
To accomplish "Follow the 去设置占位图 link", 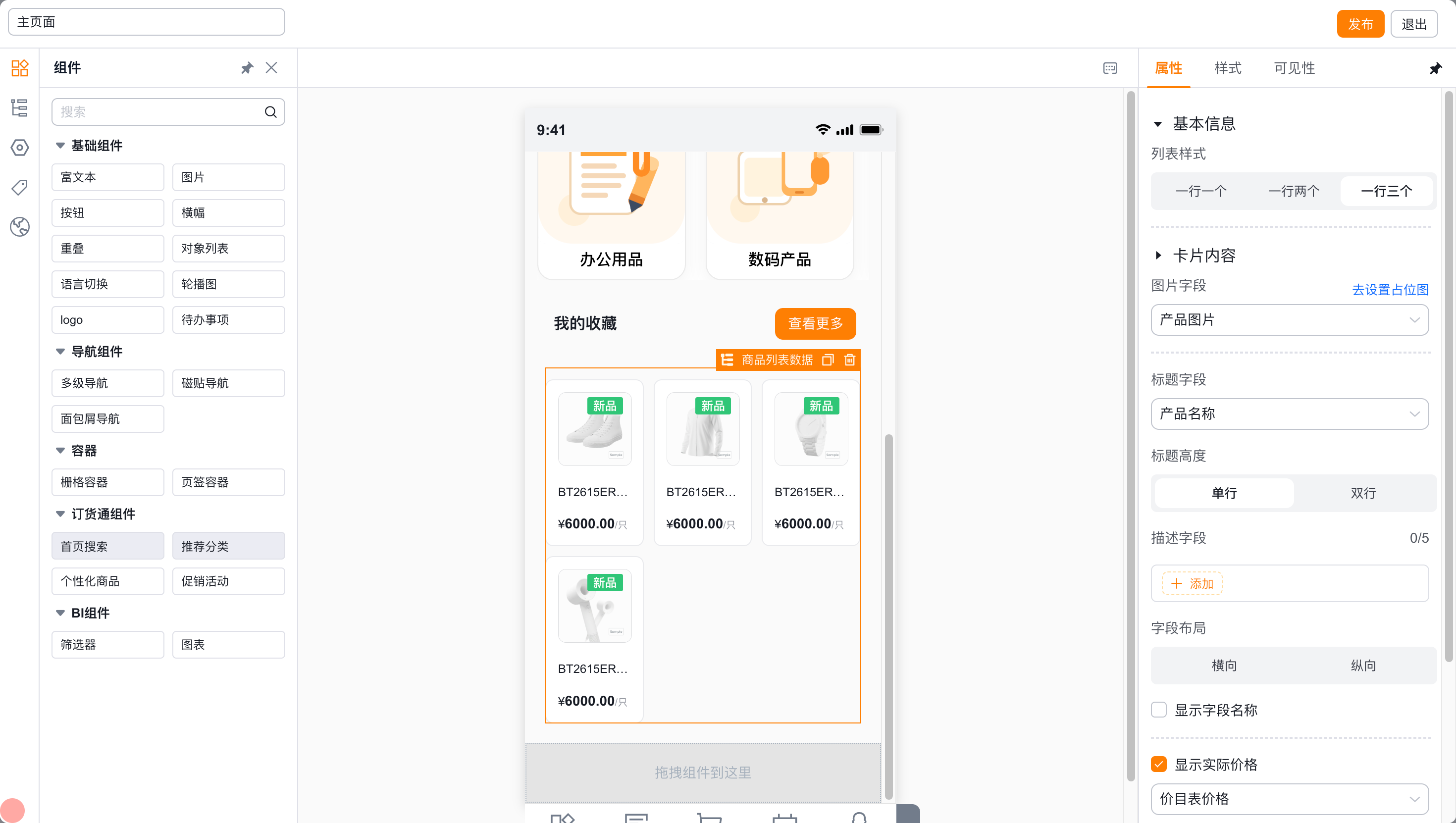I will tap(1390, 289).
